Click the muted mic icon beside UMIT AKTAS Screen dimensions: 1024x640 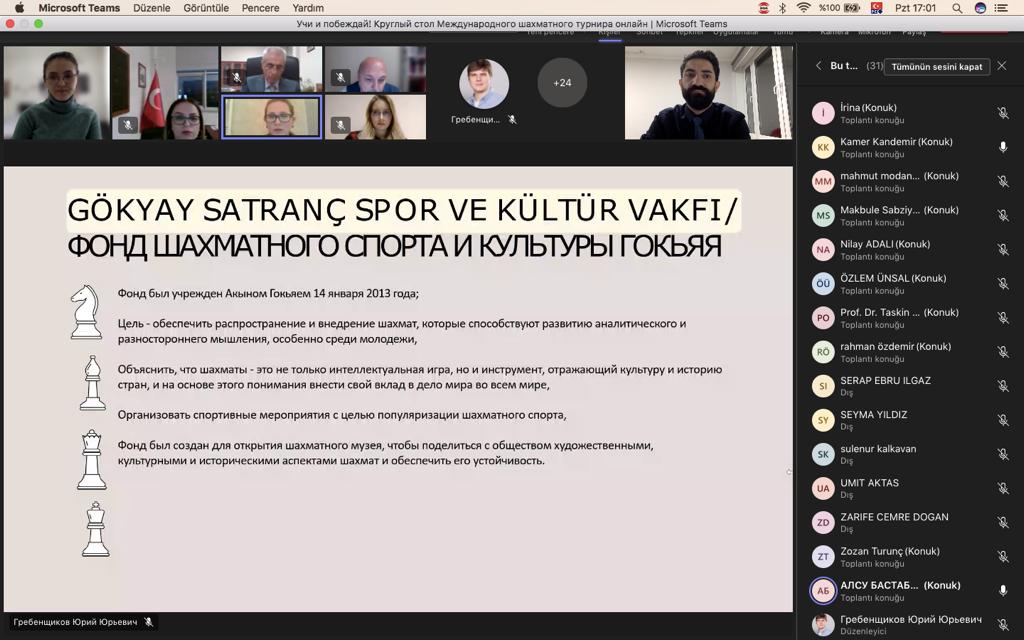[1003, 489]
